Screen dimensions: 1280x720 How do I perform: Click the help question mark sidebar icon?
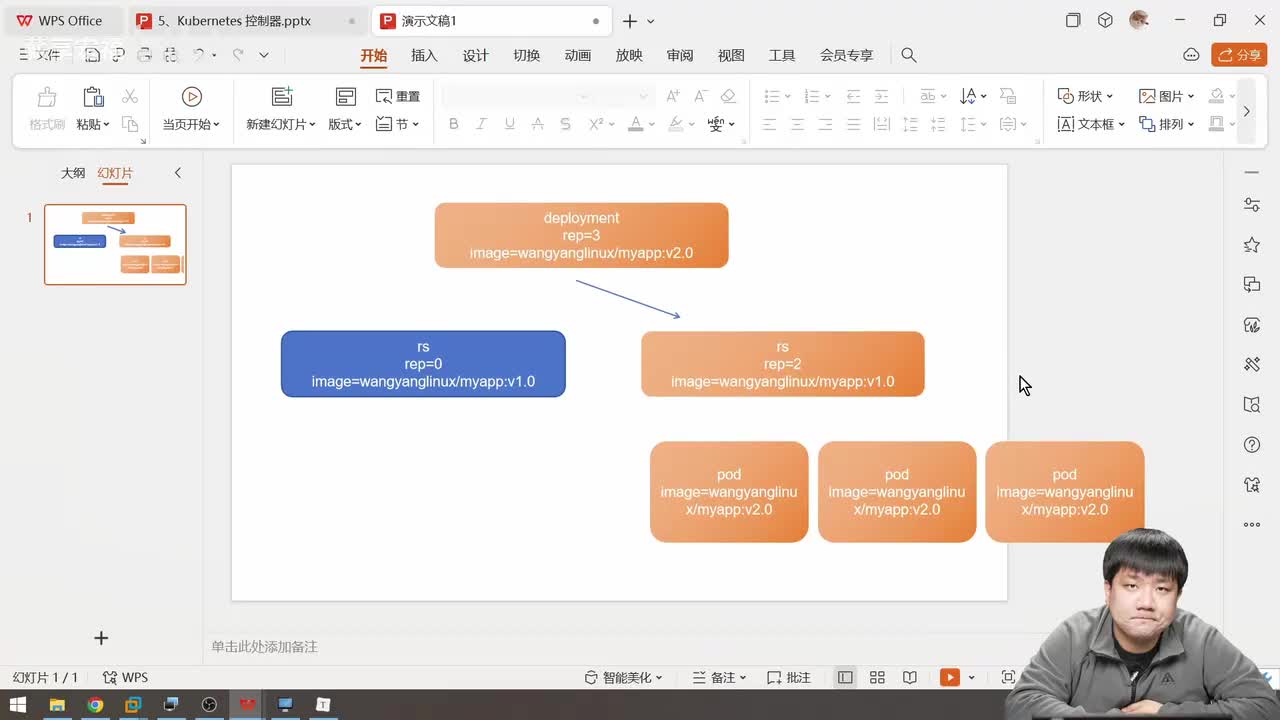click(x=1252, y=445)
